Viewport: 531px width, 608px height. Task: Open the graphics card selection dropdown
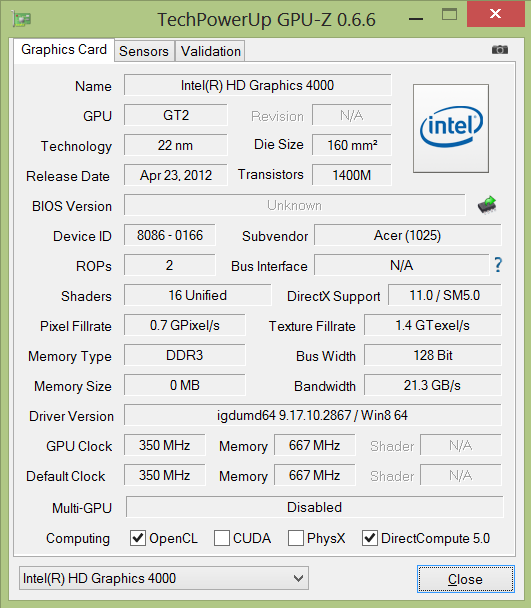coord(164,578)
